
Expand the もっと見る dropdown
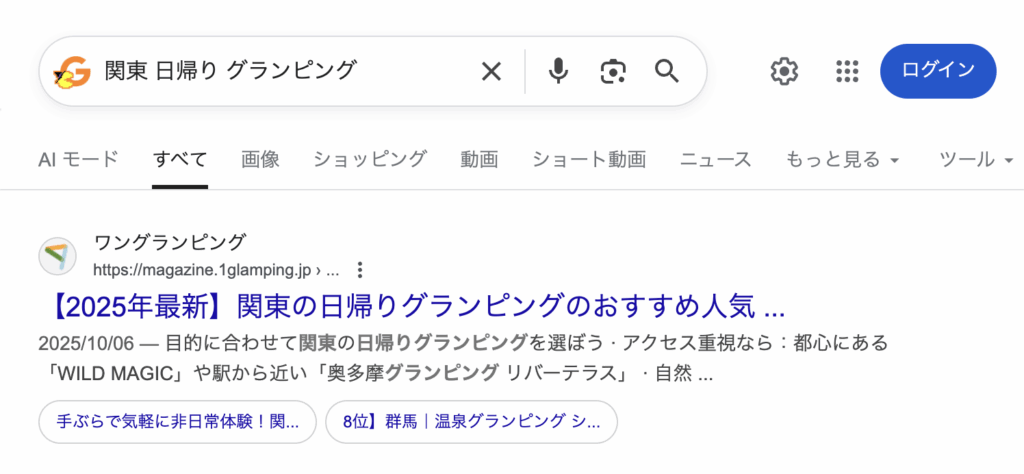tap(843, 159)
